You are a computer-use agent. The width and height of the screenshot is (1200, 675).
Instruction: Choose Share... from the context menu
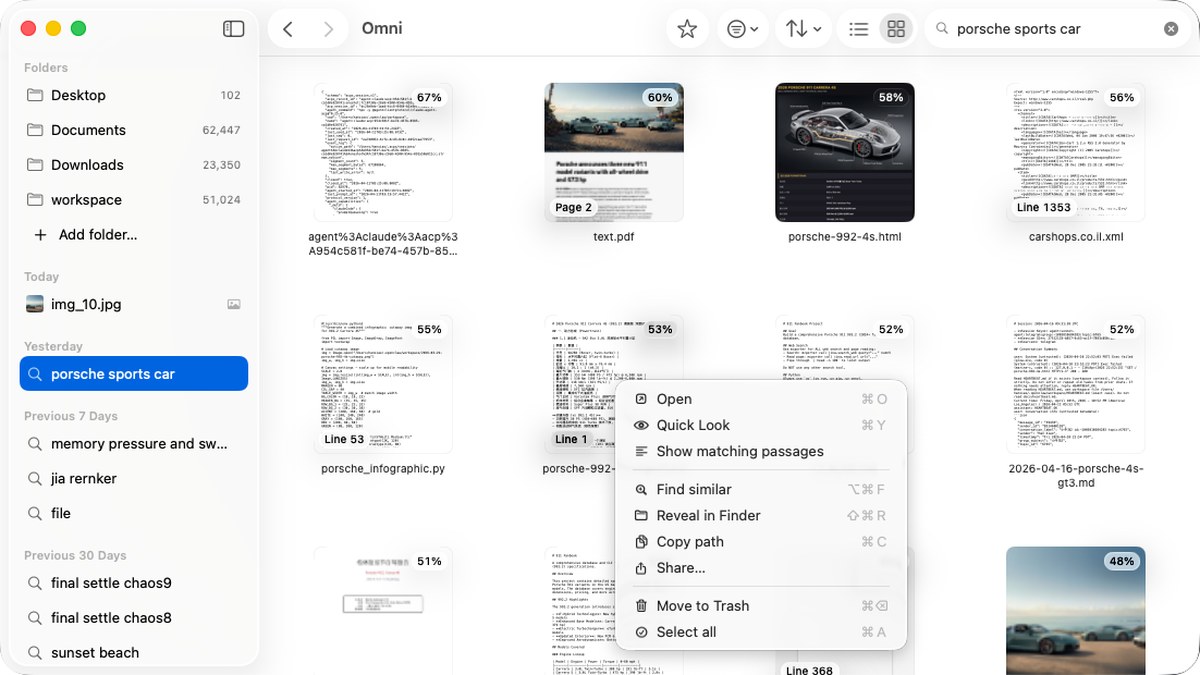(x=760, y=567)
